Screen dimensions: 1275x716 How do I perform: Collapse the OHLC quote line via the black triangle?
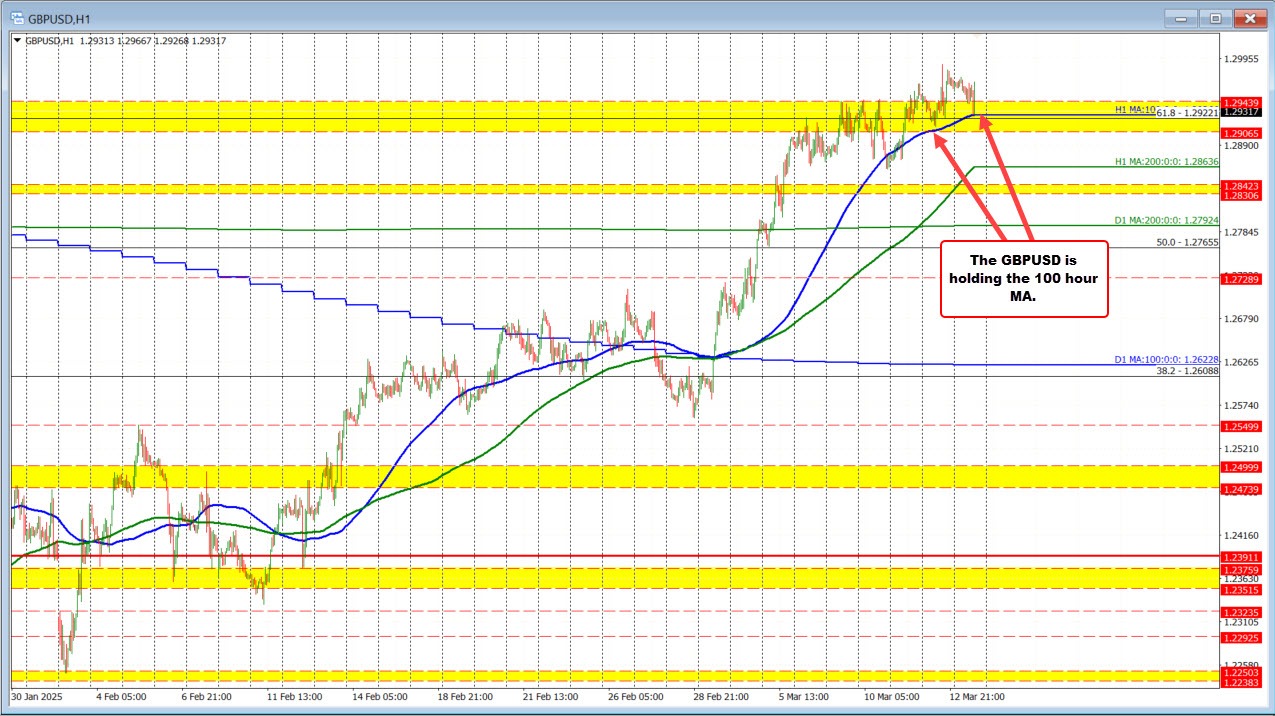[x=18, y=40]
